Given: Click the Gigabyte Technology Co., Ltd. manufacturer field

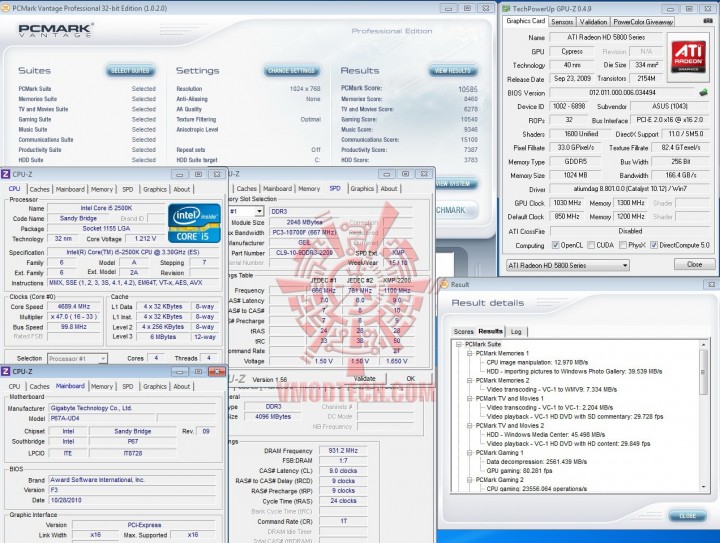Looking at the screenshot, I should 132,408.
